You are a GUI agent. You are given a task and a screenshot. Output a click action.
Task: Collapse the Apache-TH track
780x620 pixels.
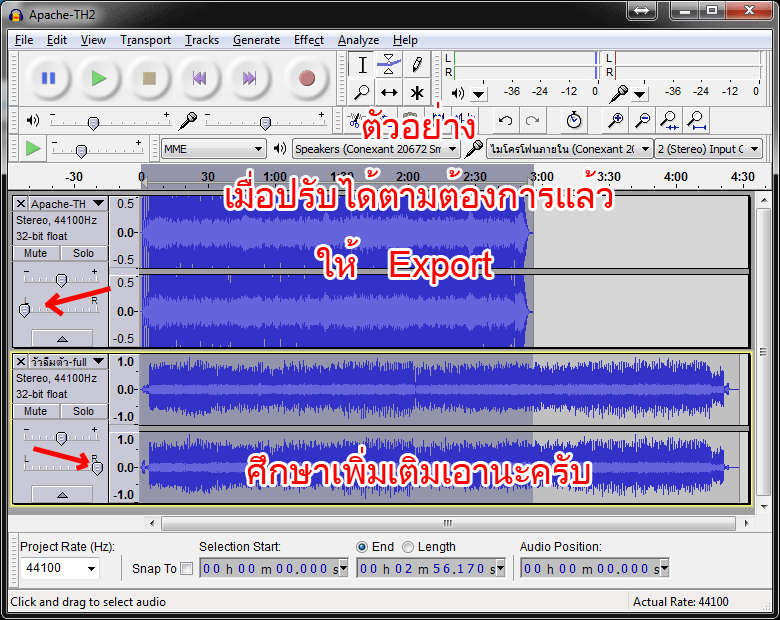pyautogui.click(x=62, y=338)
